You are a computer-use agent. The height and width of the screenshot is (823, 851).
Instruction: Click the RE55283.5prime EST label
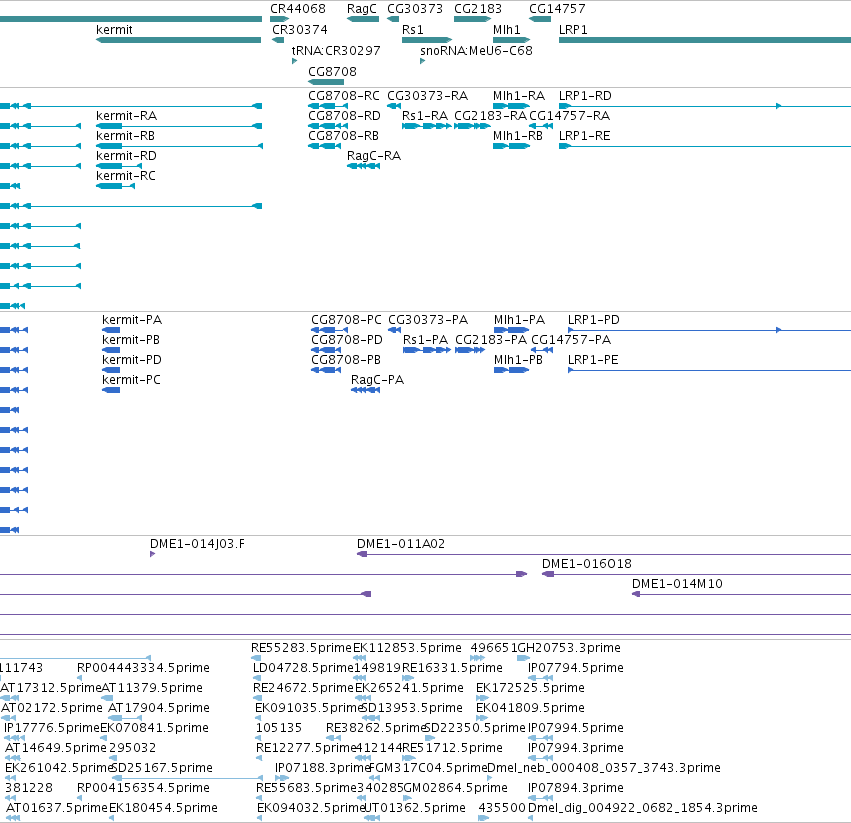(301, 648)
